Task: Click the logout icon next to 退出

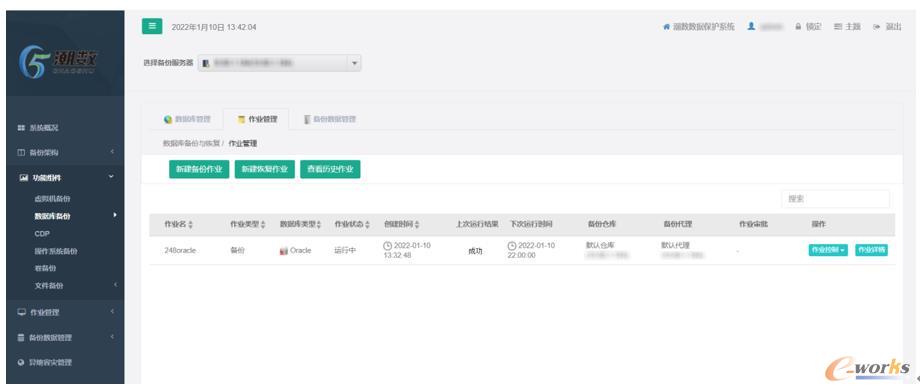Action: pos(877,27)
